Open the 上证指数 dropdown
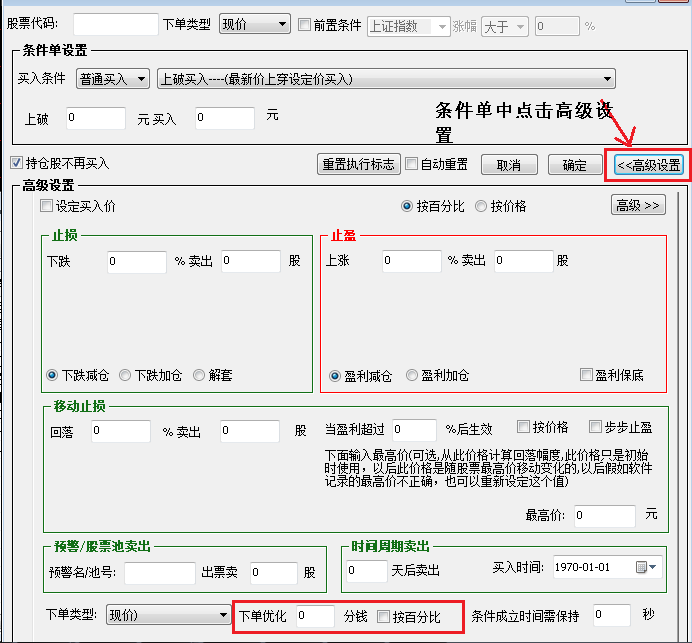Image resolution: width=692 pixels, height=643 pixels. (x=408, y=26)
